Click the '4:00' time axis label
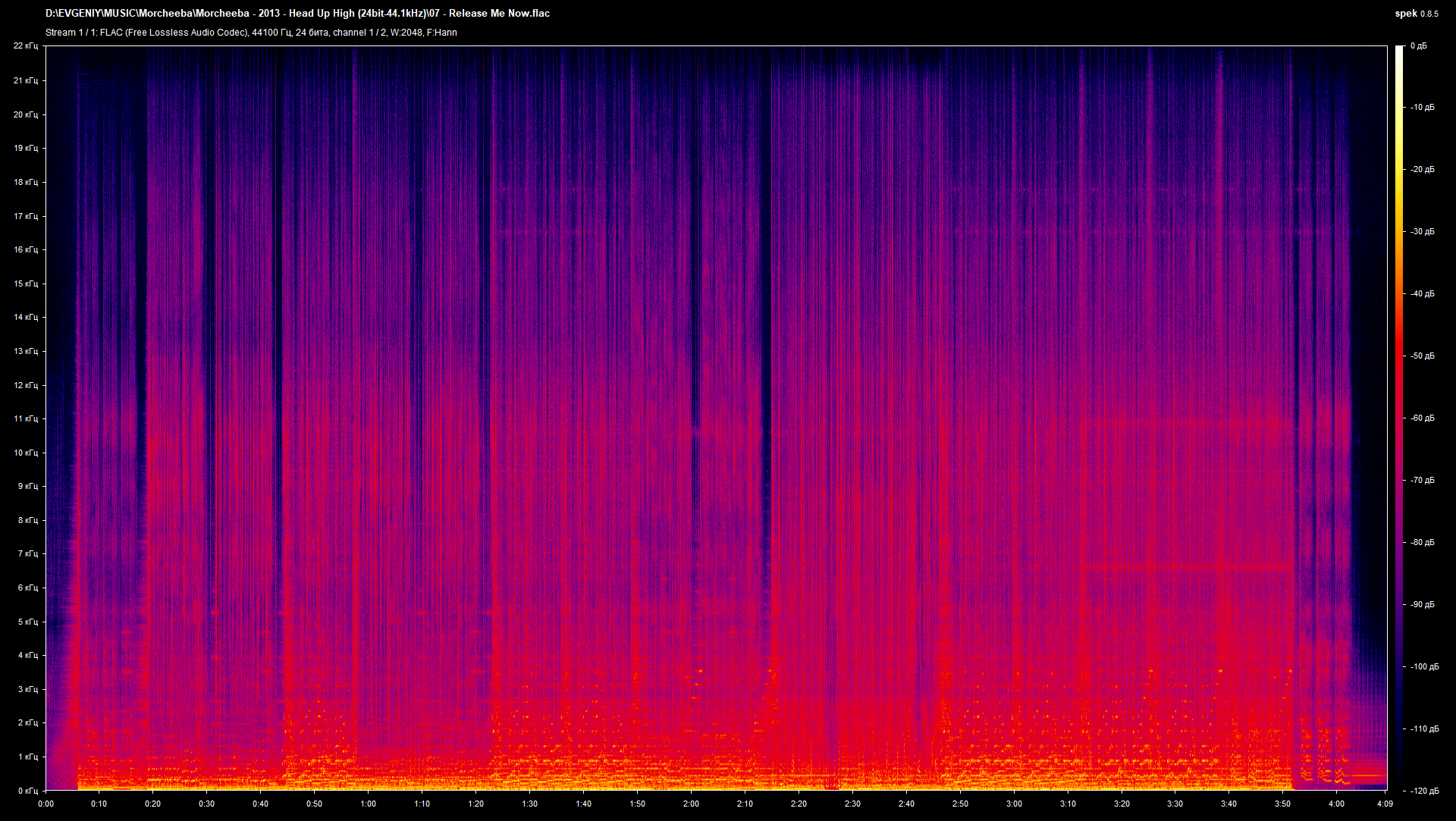 click(1336, 804)
